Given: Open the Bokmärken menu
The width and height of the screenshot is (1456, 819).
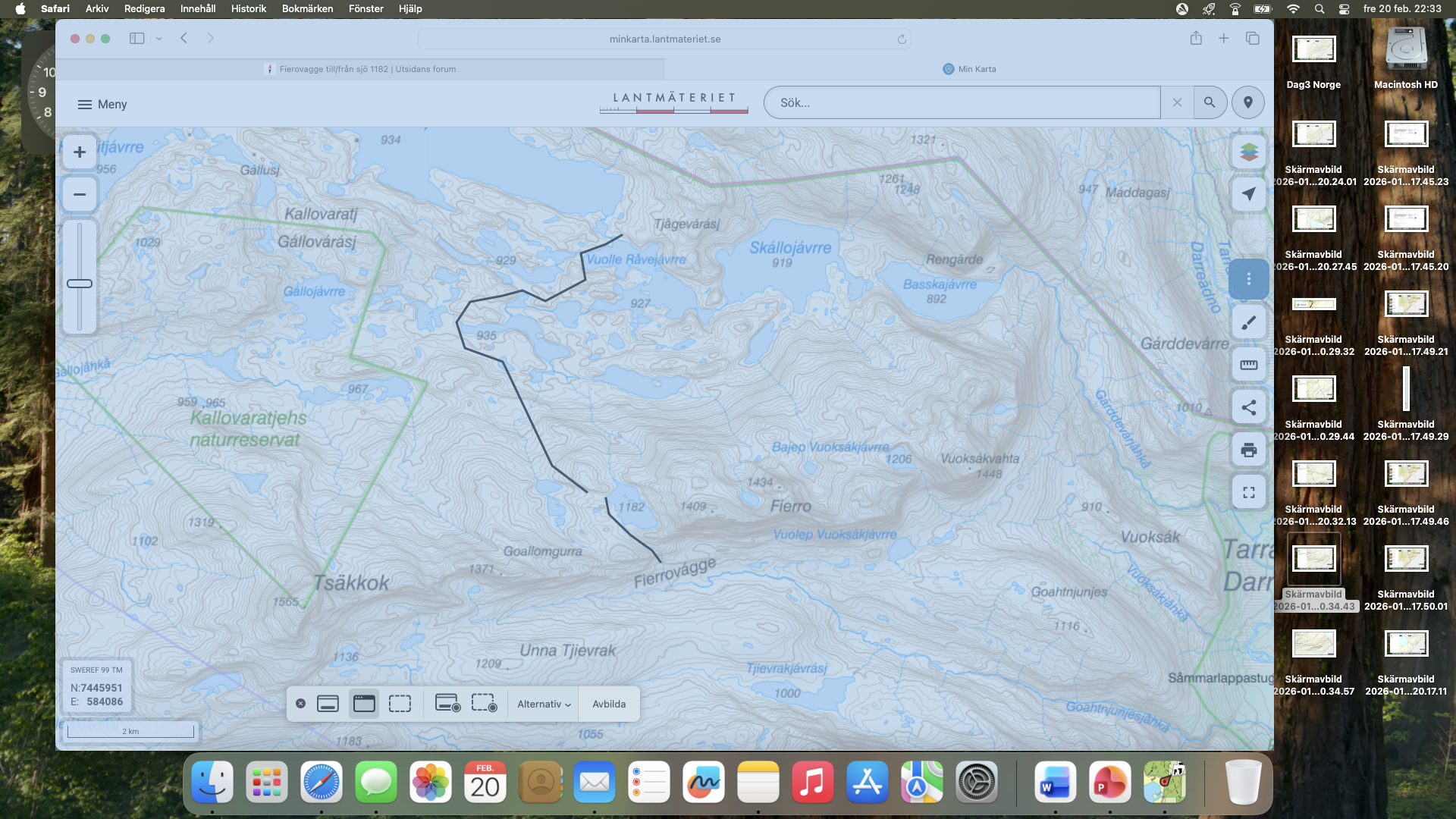Looking at the screenshot, I should pos(307,8).
